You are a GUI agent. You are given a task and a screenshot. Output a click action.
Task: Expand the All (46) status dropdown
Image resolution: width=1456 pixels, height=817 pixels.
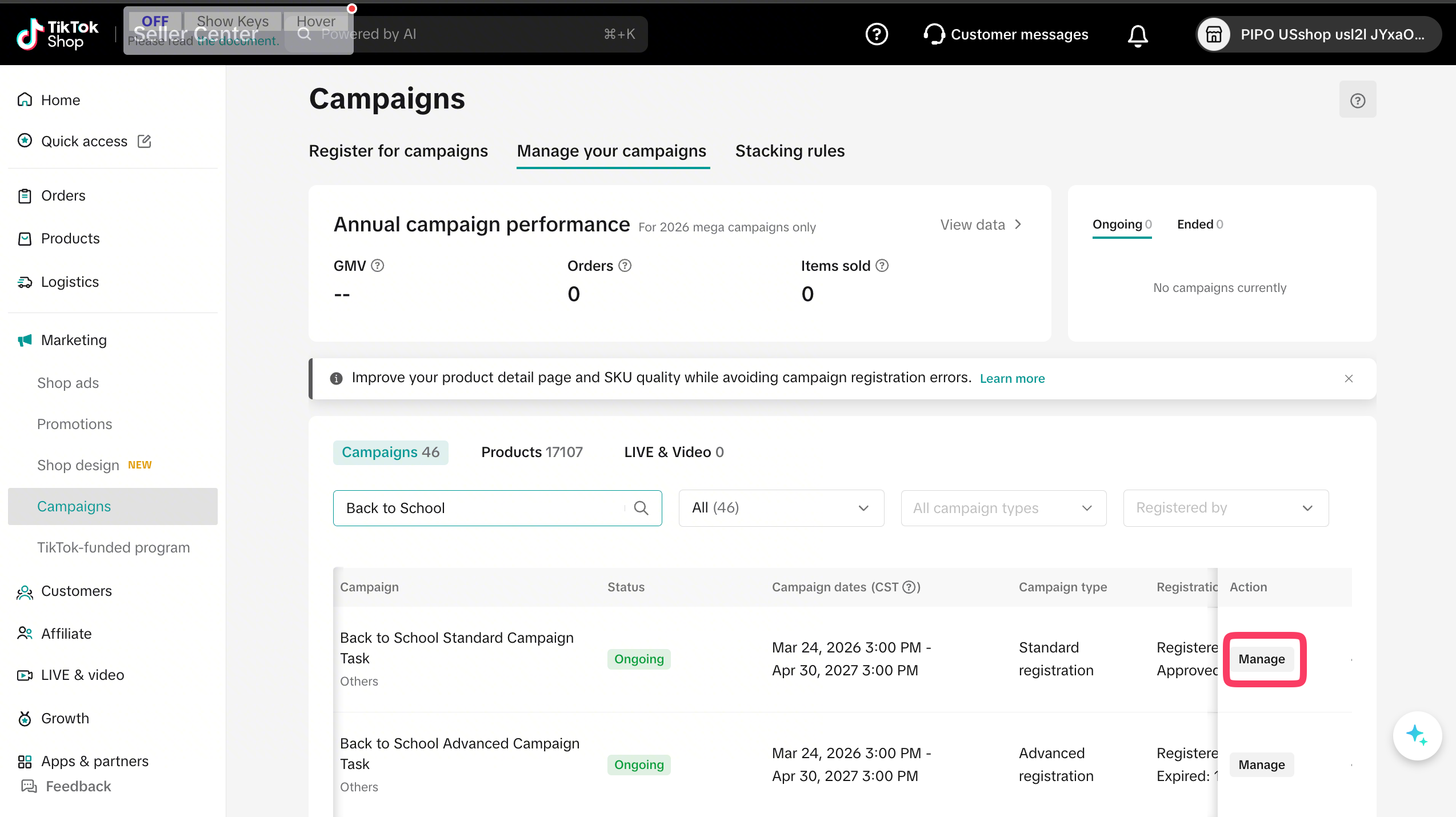point(781,508)
